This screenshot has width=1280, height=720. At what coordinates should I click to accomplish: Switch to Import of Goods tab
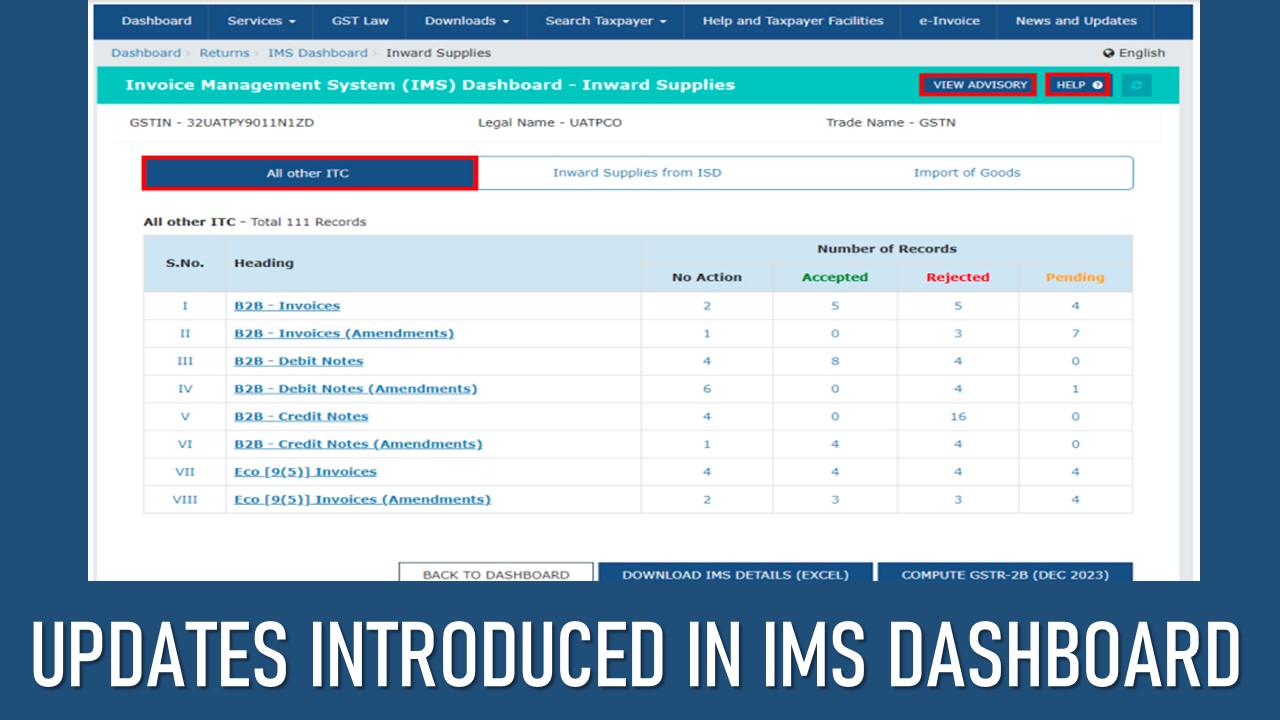coord(967,173)
